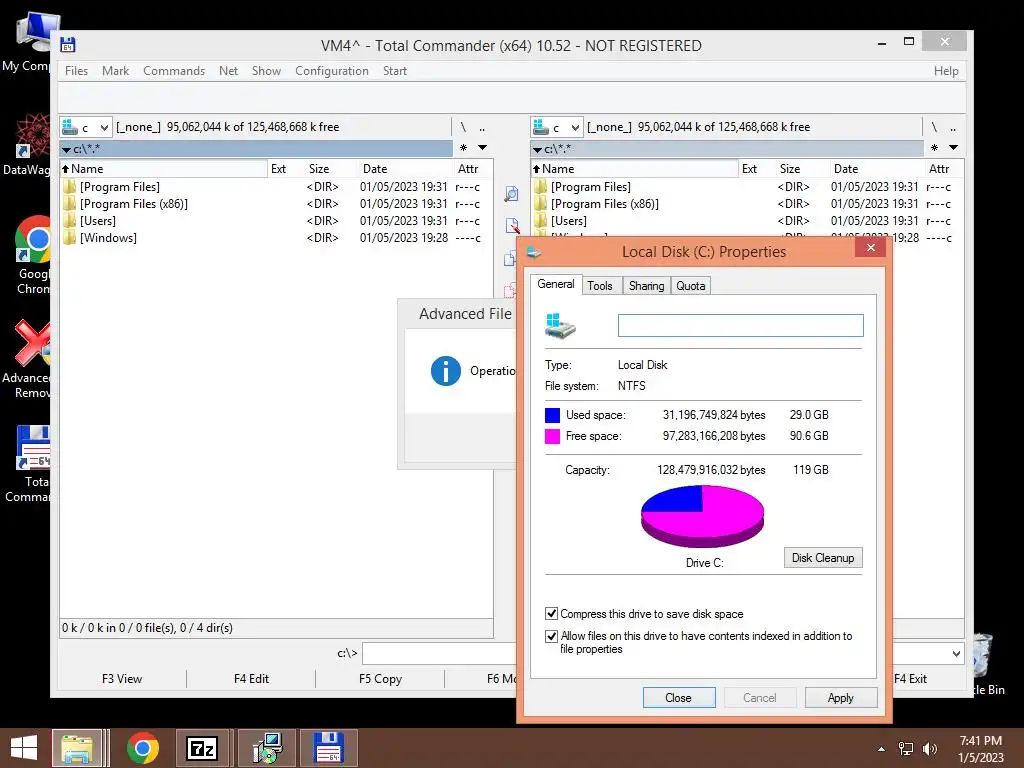Viewport: 1024px width, 768px height.
Task: Open the Files menu
Action: click(76, 71)
